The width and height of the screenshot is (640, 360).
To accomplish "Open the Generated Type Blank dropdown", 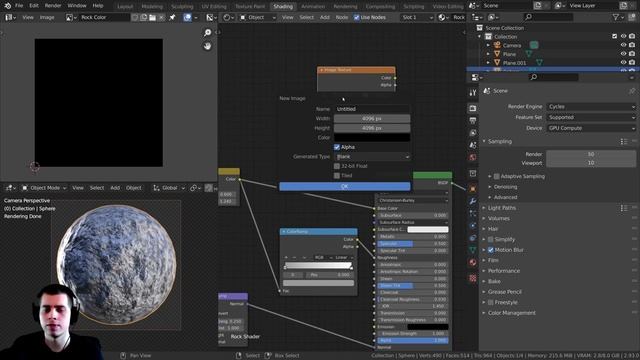I will pyautogui.click(x=372, y=157).
